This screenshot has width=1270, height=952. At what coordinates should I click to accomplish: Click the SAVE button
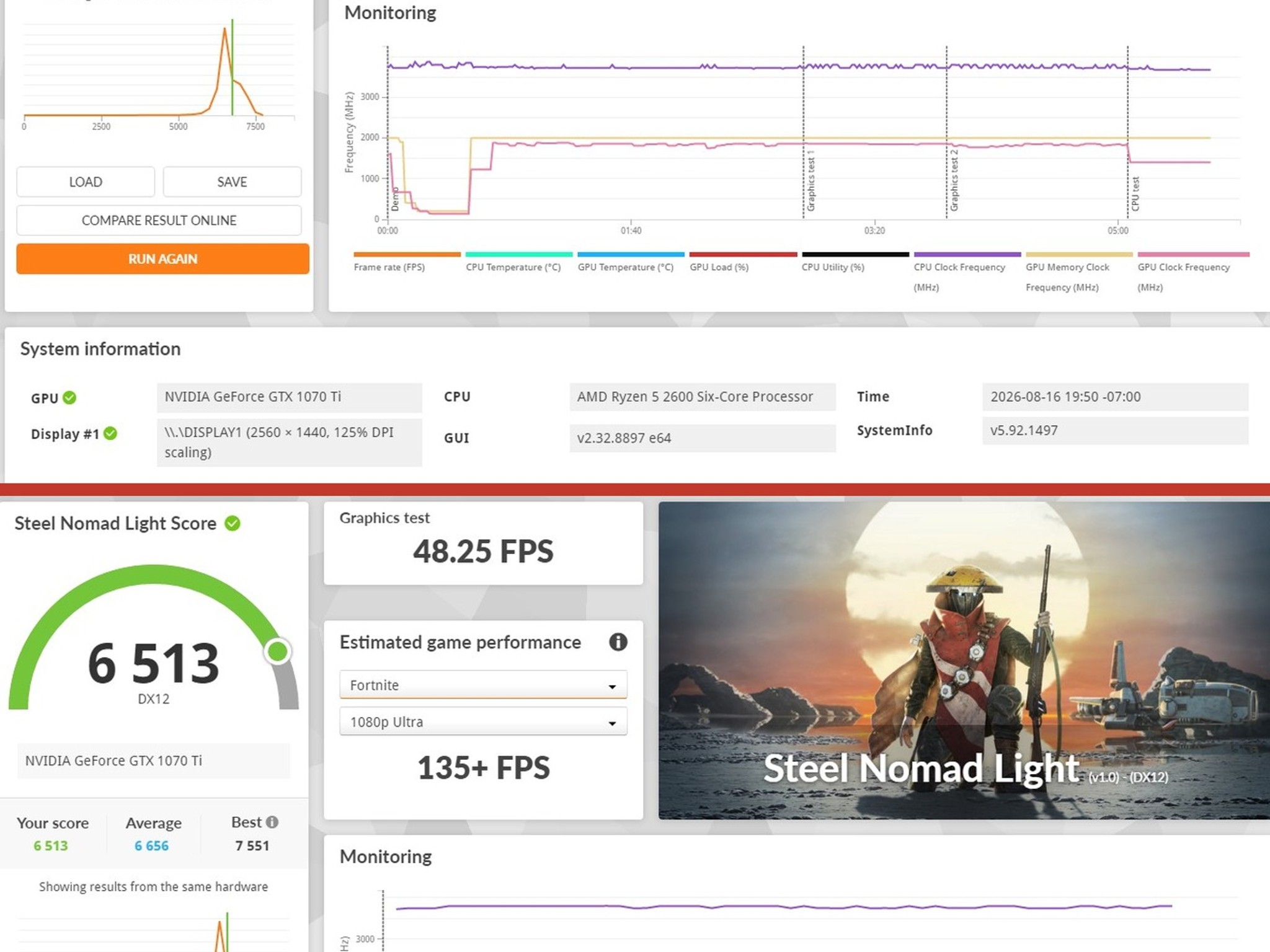click(232, 182)
